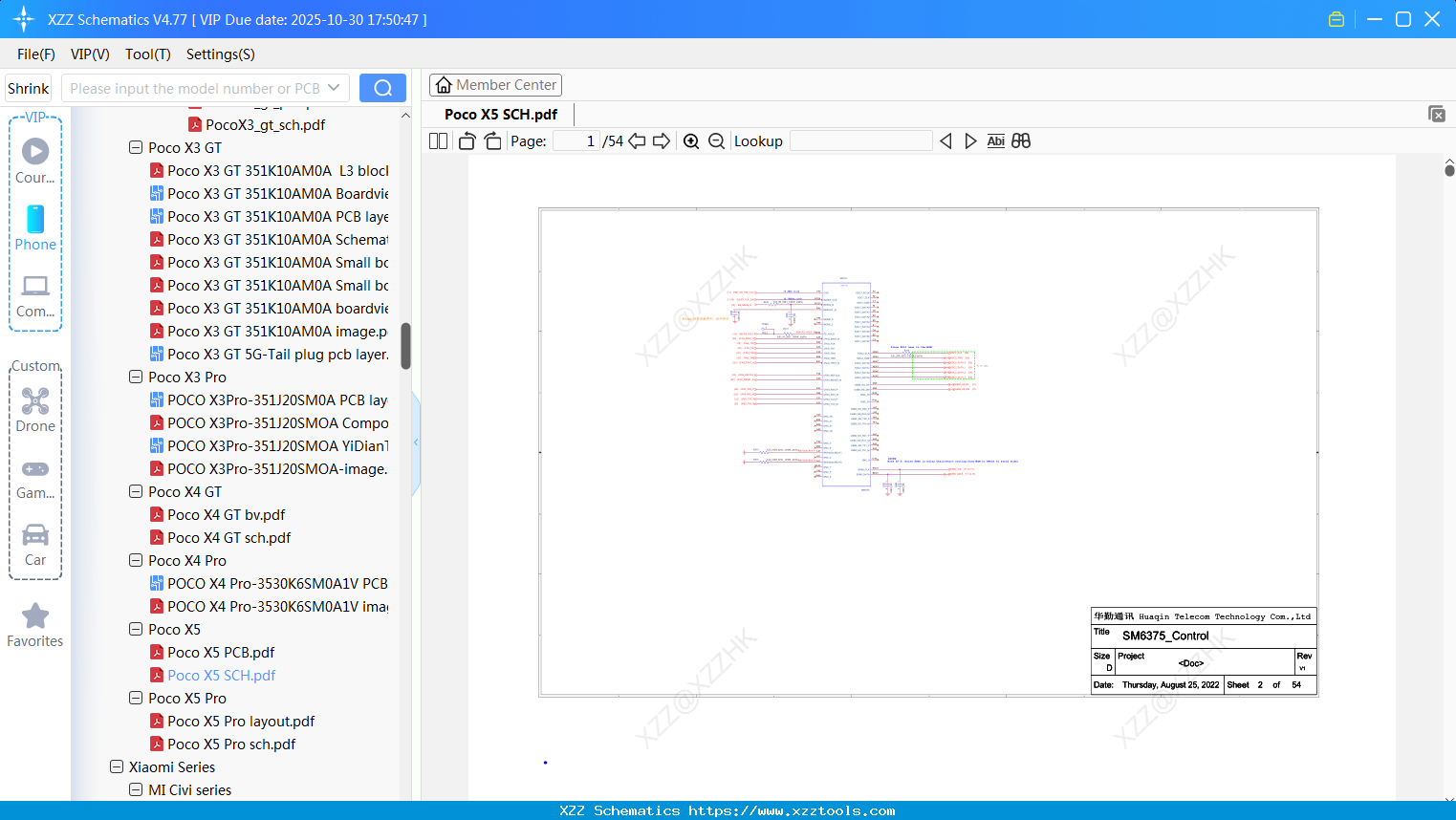Go to the previous page arrow
Viewport: 1456px width, 820px height.
637,141
